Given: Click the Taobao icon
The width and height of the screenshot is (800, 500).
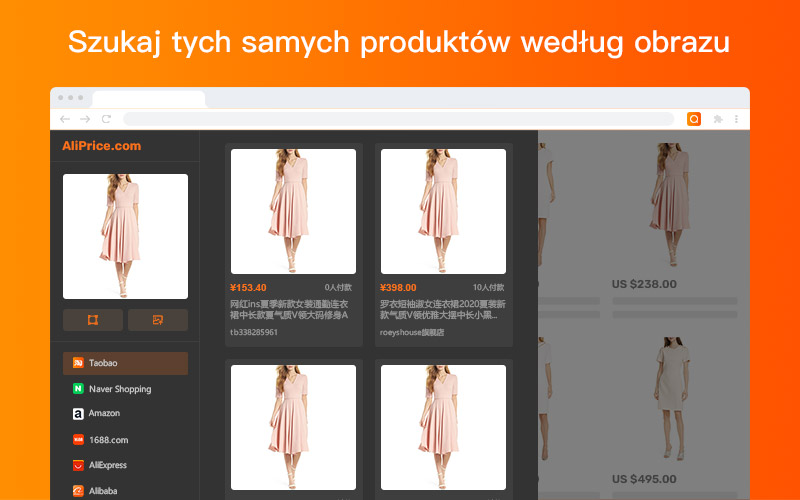Looking at the screenshot, I should click(x=78, y=363).
